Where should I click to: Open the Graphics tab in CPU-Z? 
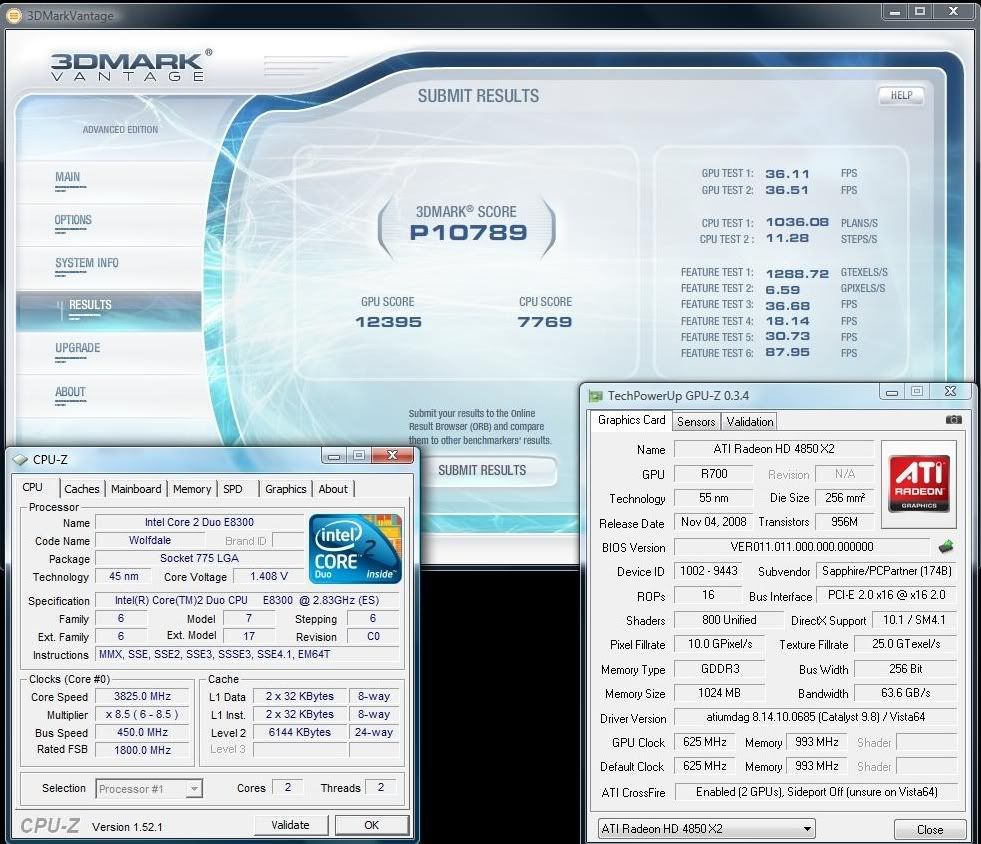pos(285,489)
